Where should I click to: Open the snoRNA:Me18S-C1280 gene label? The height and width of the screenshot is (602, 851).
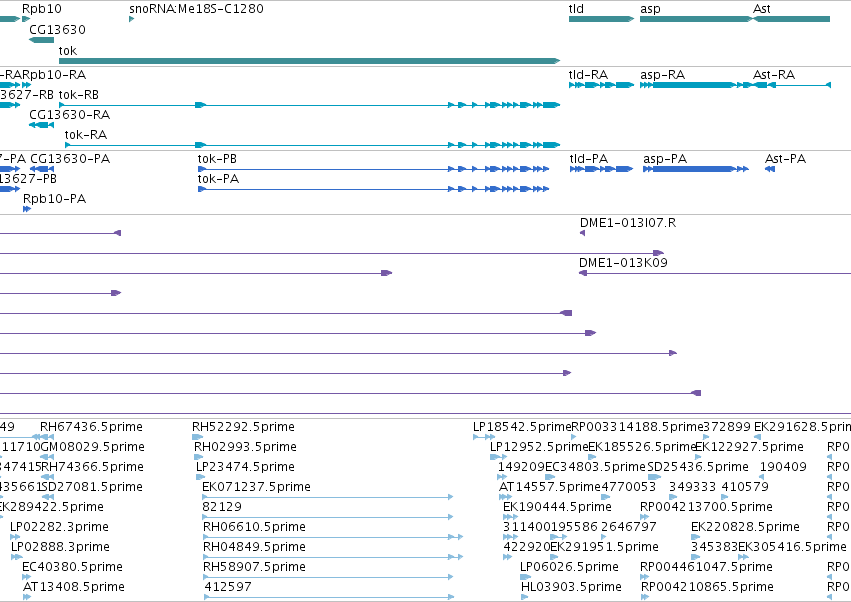point(196,9)
